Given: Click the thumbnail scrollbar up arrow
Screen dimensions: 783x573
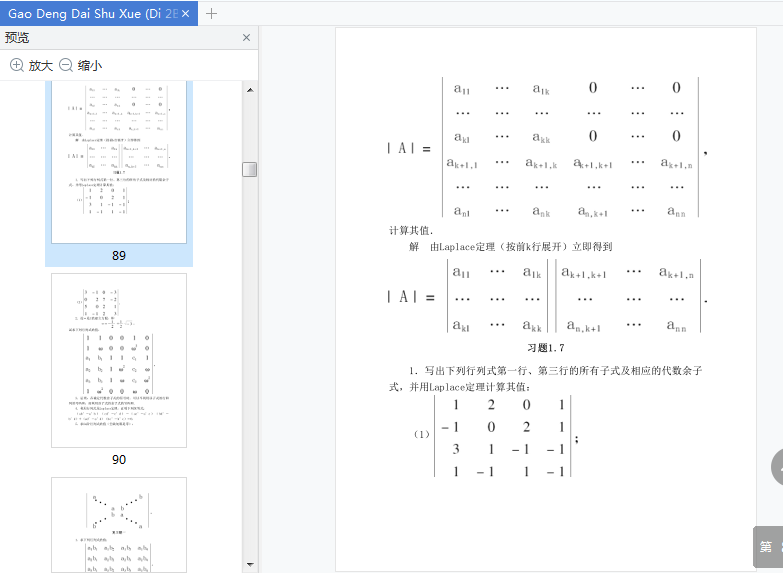Looking at the screenshot, I should (250, 90).
